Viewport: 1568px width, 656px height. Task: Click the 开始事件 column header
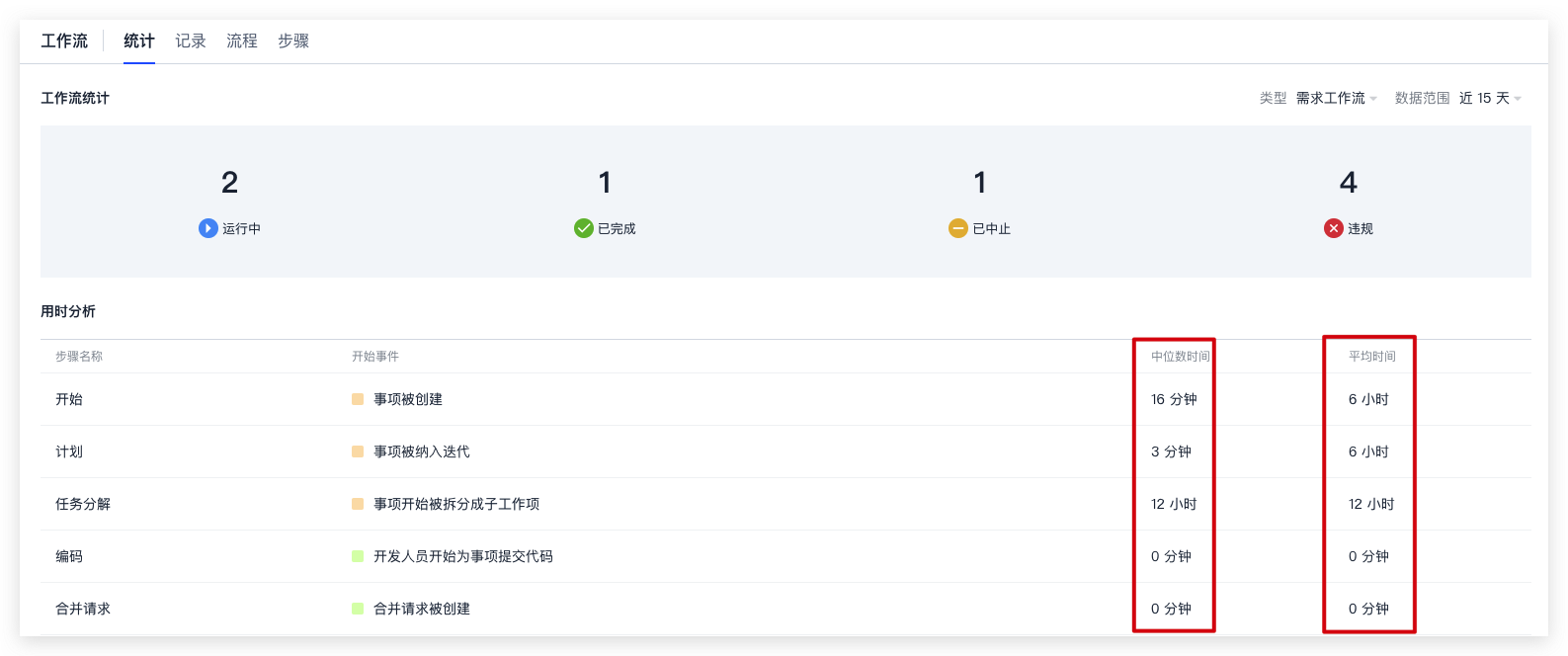[375, 357]
